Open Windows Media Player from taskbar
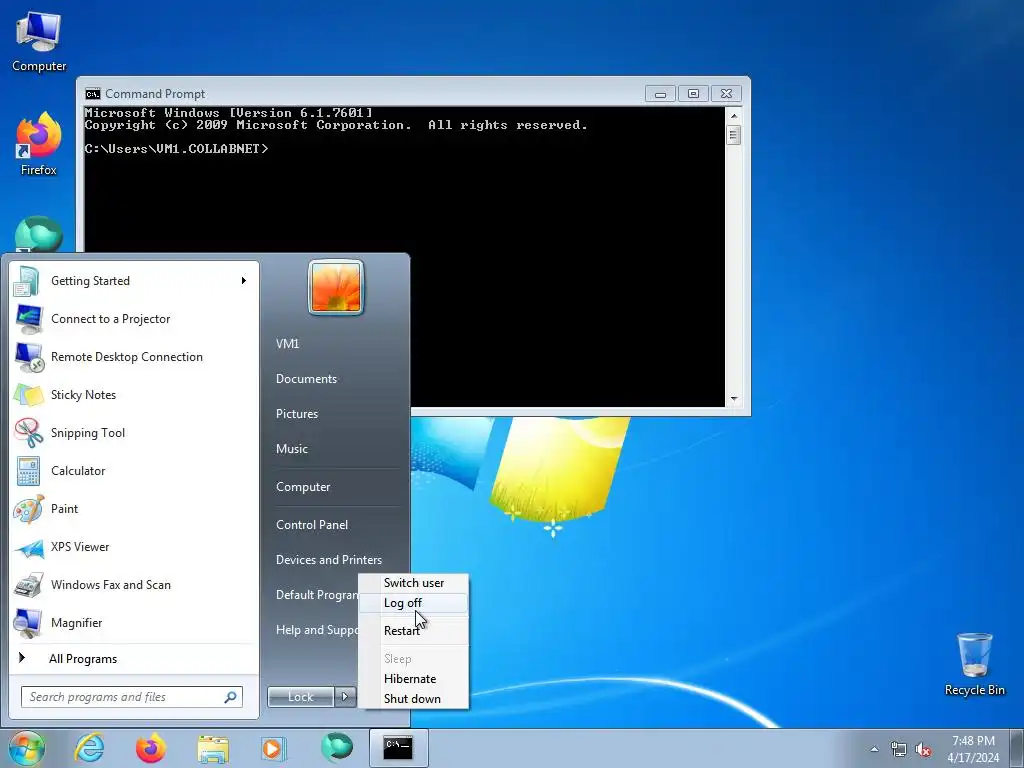Image resolution: width=1024 pixels, height=768 pixels. coord(274,748)
